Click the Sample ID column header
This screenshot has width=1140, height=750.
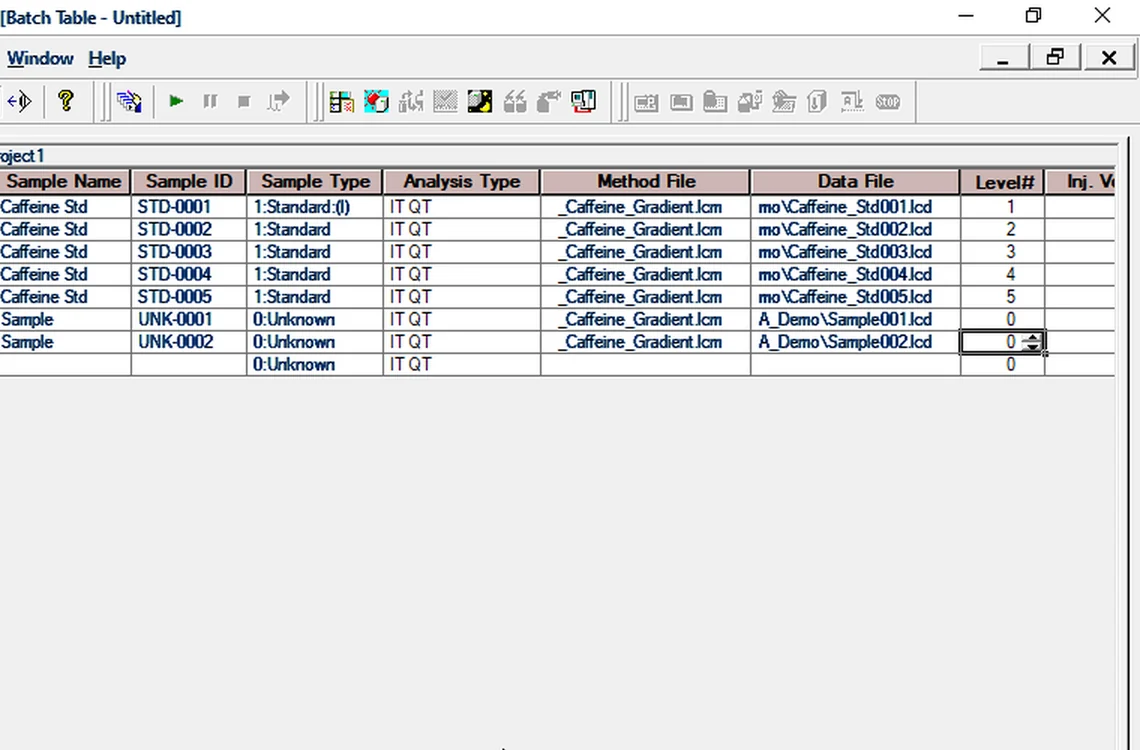coord(189,182)
